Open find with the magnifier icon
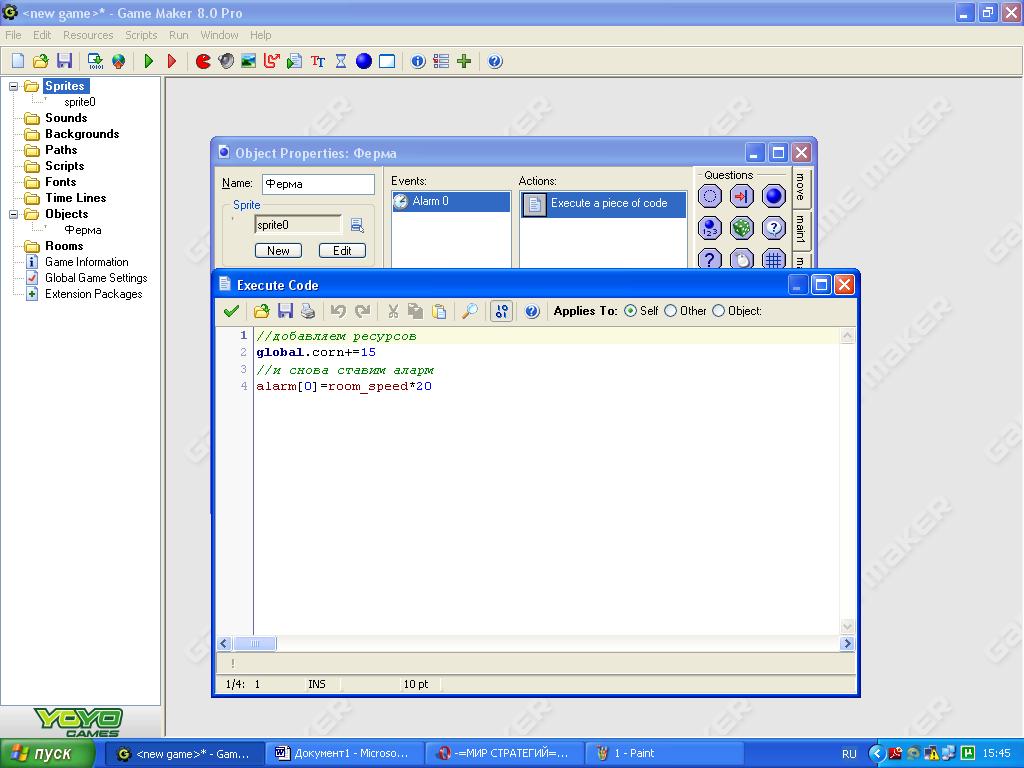Image resolution: width=1024 pixels, height=768 pixels. point(470,312)
